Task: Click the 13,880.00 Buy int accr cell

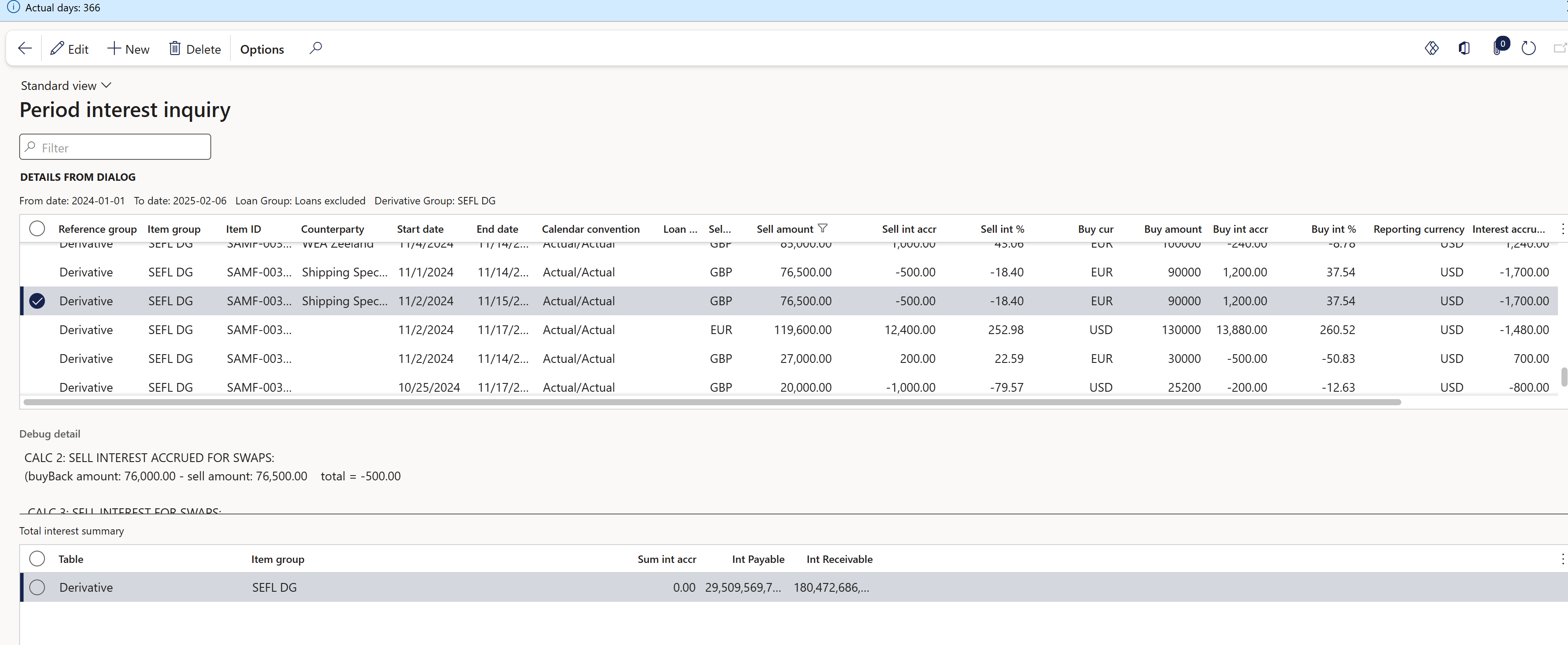Action: click(1241, 330)
